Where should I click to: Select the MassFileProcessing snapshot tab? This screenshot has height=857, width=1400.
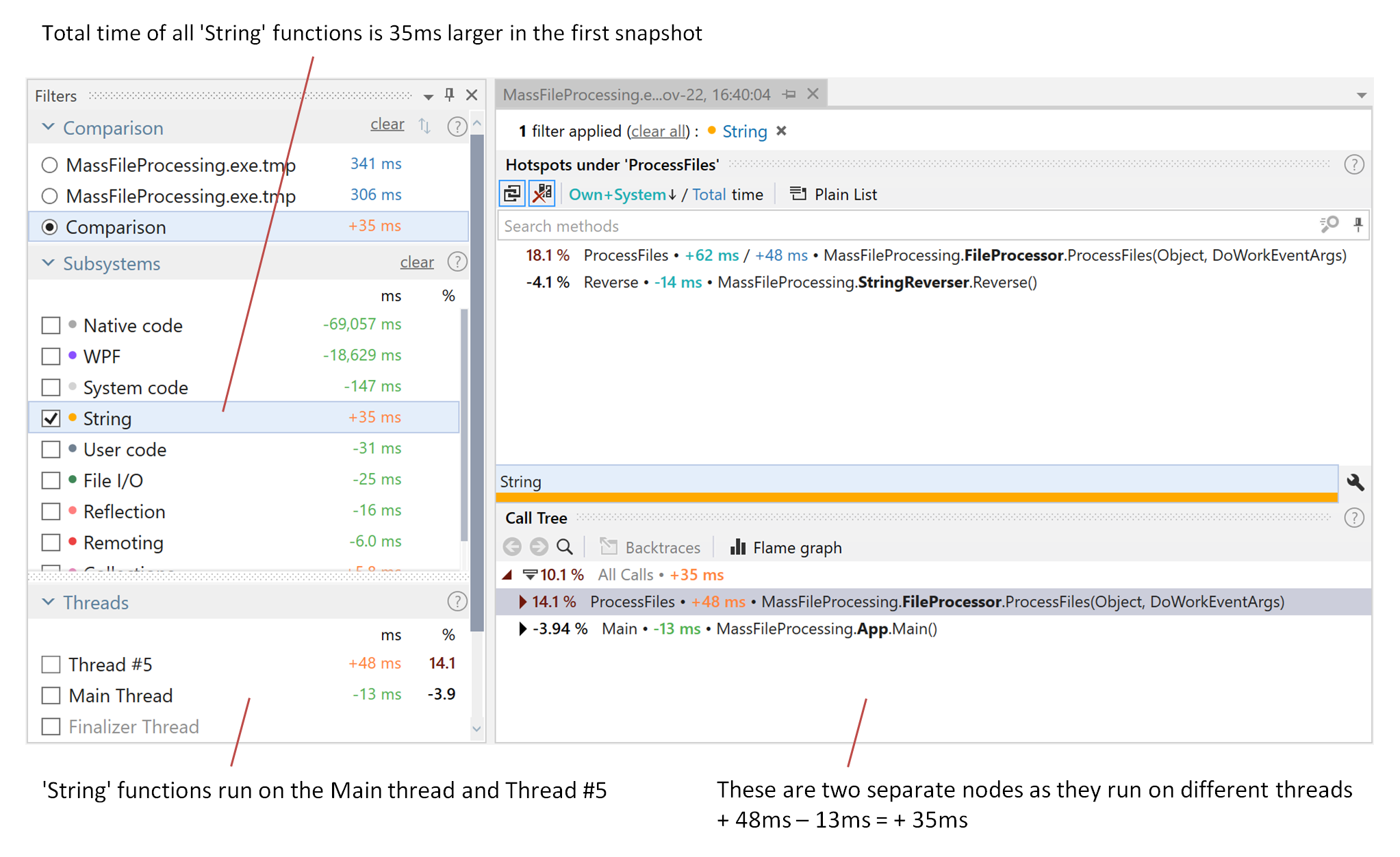637,94
